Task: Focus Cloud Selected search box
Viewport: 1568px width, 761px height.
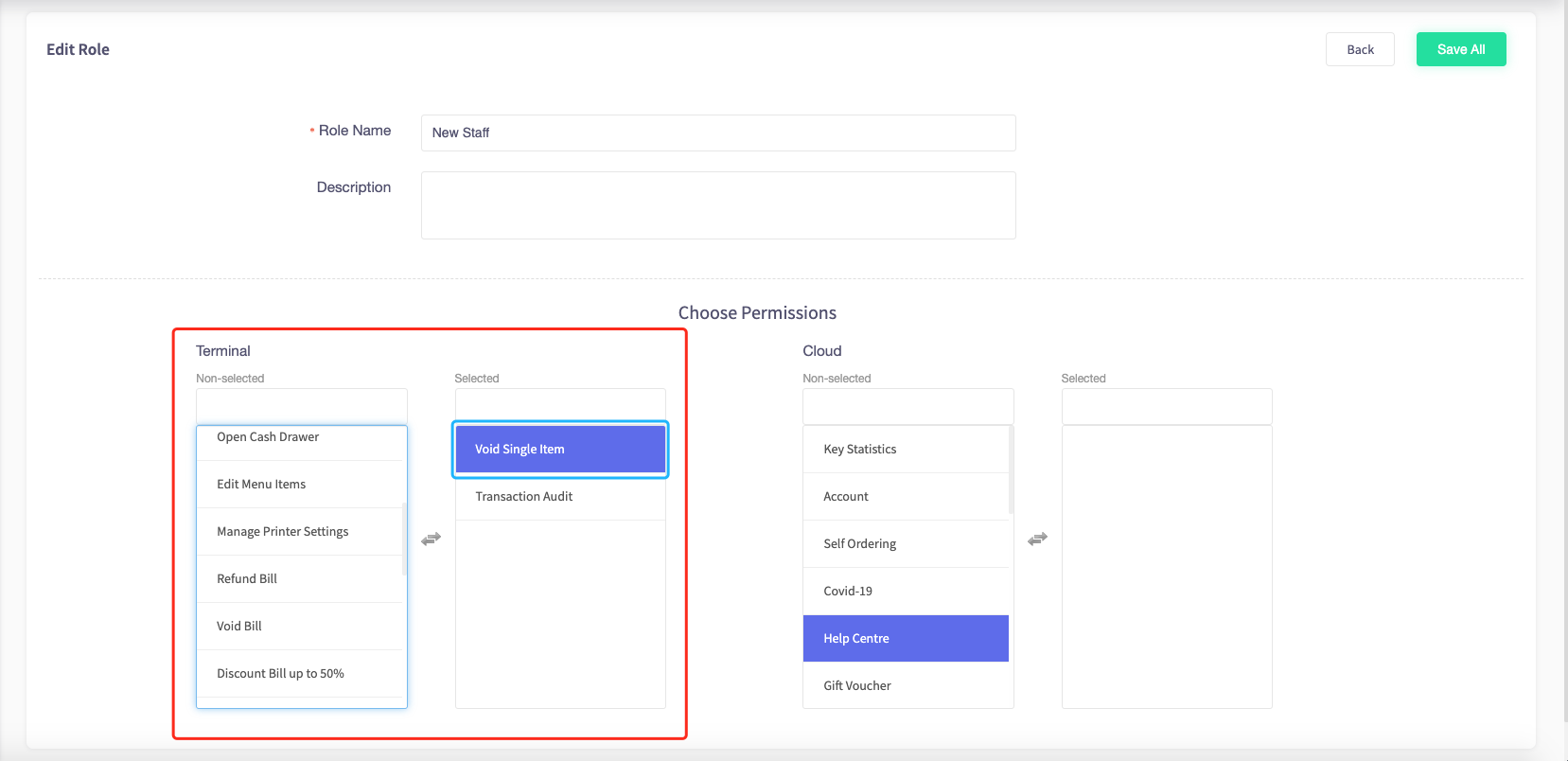Action: [1167, 406]
